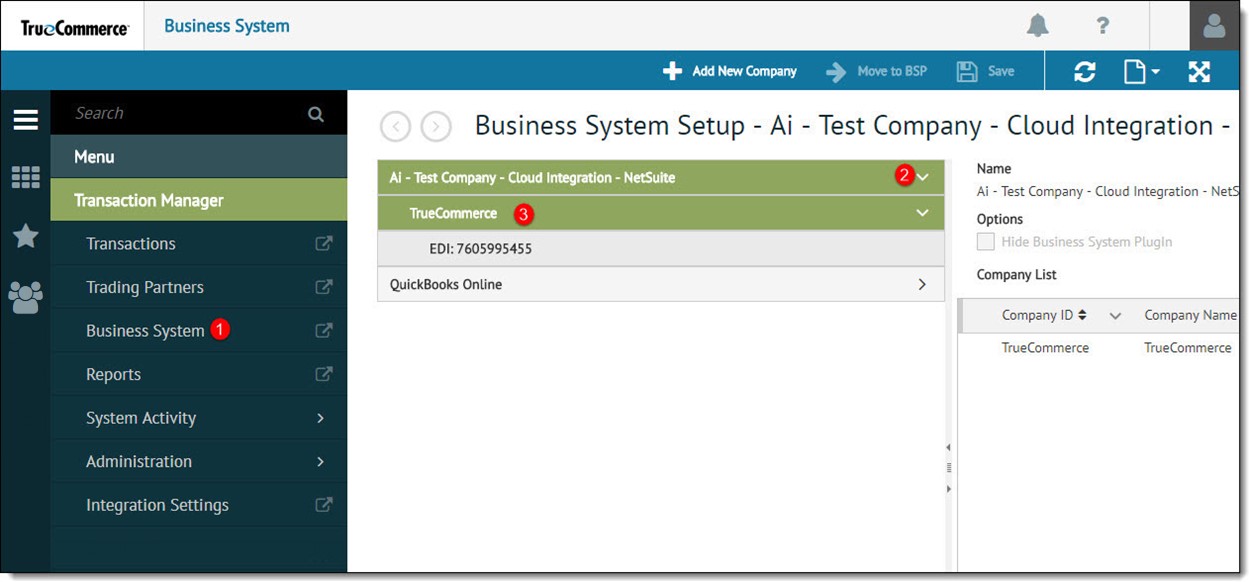Select TrueCommerce green tree row
Screen dimensions: 1249x582
(x=661, y=213)
